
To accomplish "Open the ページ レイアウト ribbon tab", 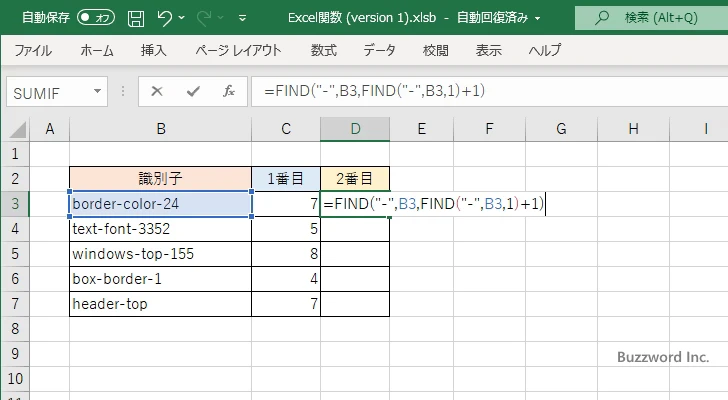I will point(238,50).
